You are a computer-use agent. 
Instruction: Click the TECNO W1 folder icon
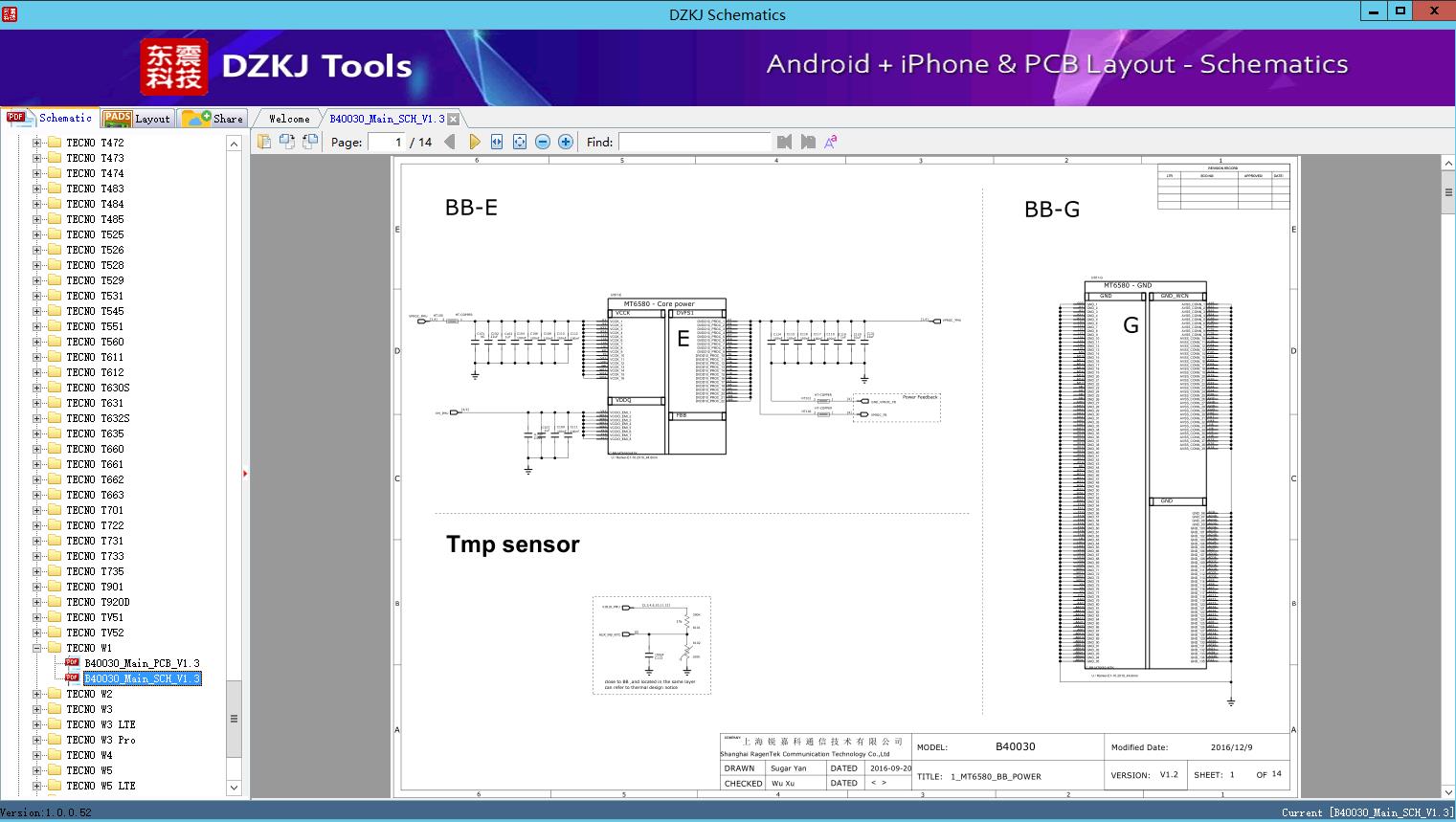click(55, 648)
